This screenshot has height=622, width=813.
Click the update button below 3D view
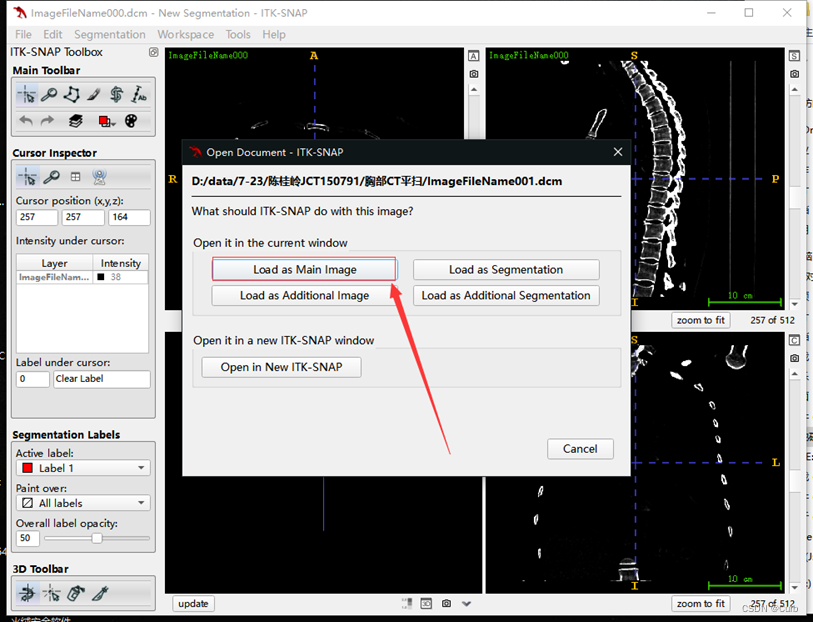coord(193,604)
